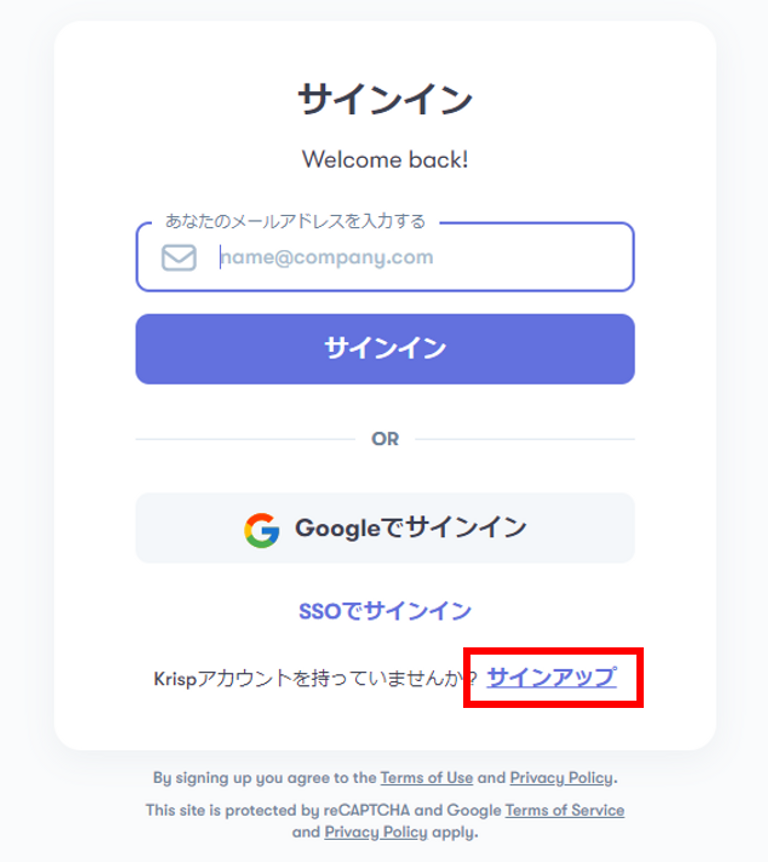Viewport: 768px width, 862px height.
Task: Click the あなたのメールアドレスを入力する field label
Action: click(296, 221)
